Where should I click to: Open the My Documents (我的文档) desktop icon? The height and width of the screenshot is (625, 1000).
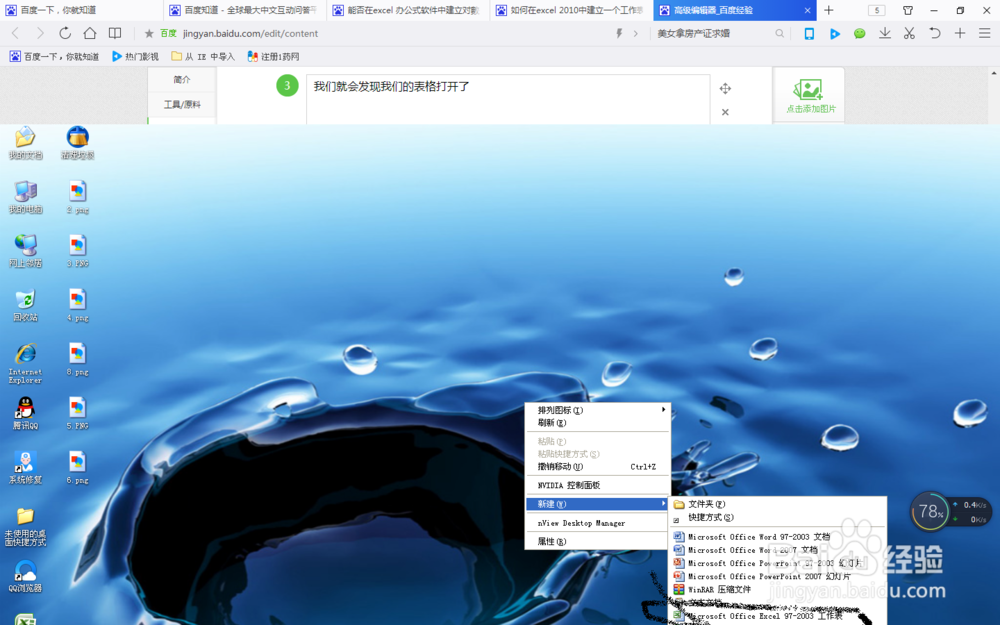tap(26, 142)
